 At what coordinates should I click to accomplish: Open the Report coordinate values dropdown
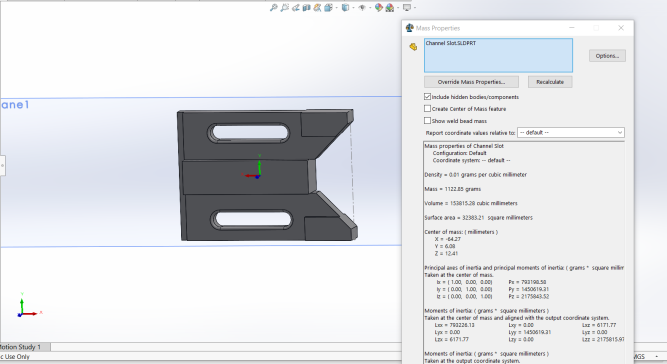[x=571, y=133]
